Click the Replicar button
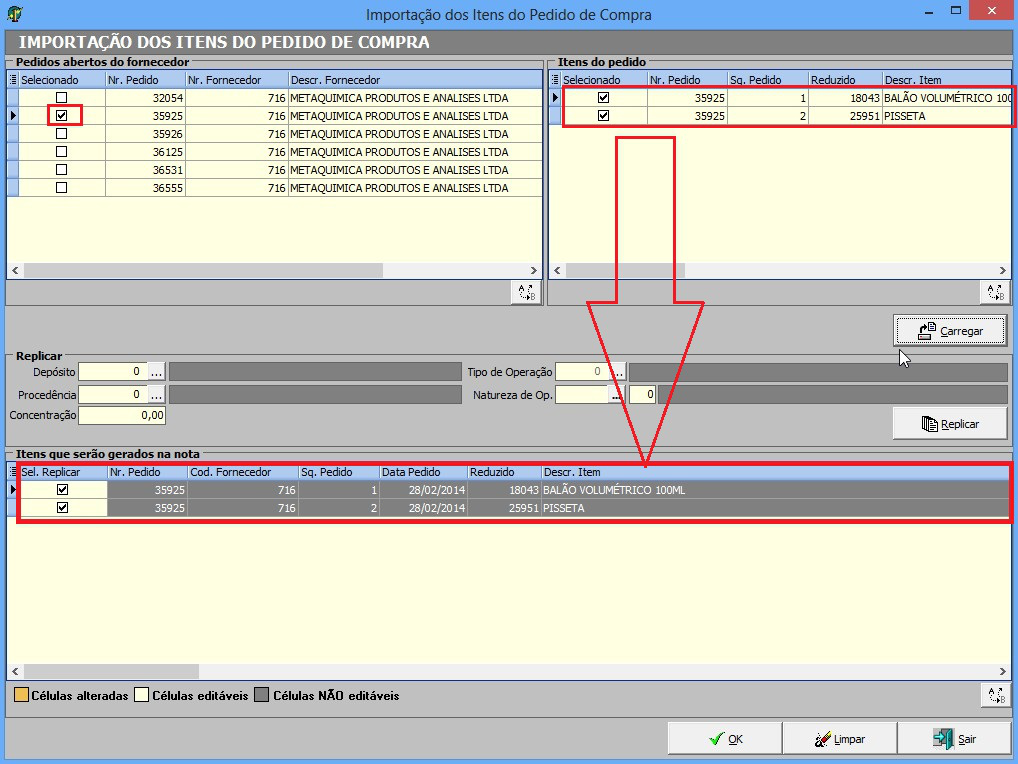The width and height of the screenshot is (1018, 764). (x=949, y=424)
